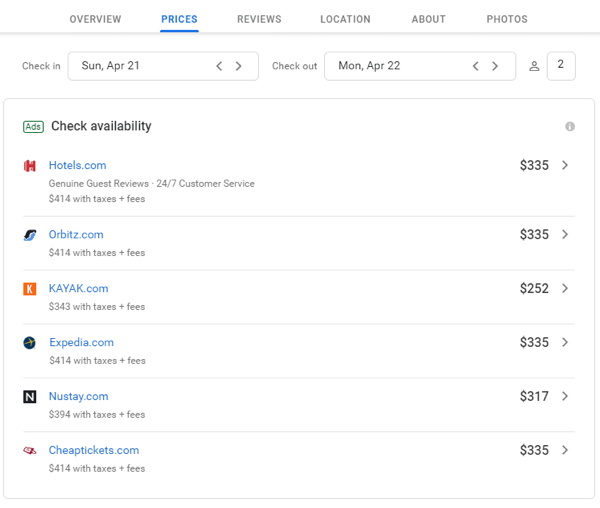Click the Nustay.com N logo icon
This screenshot has width=600, height=508.
30,397
